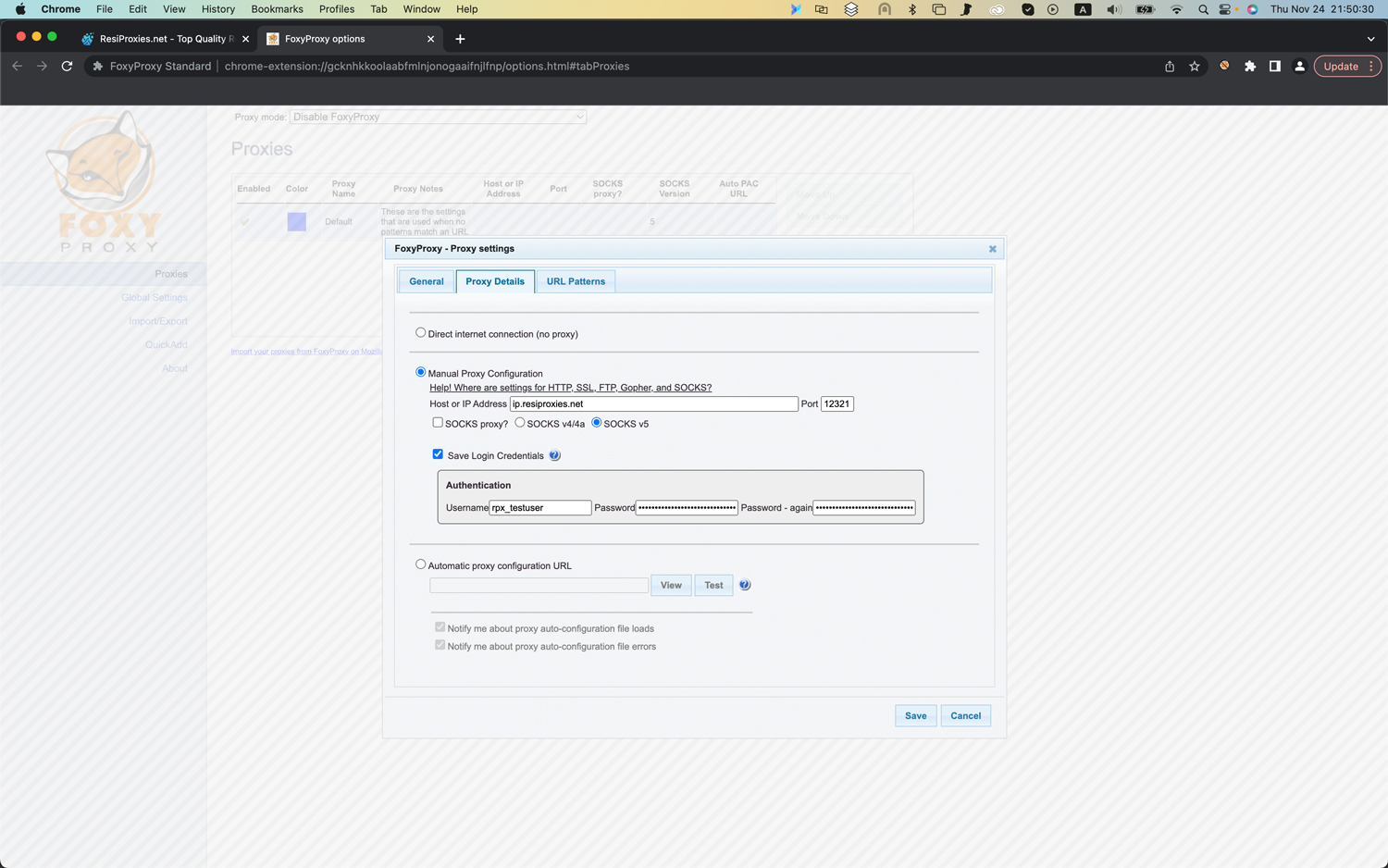This screenshot has width=1388, height=868.
Task: Open the History menu
Action: pos(218,9)
